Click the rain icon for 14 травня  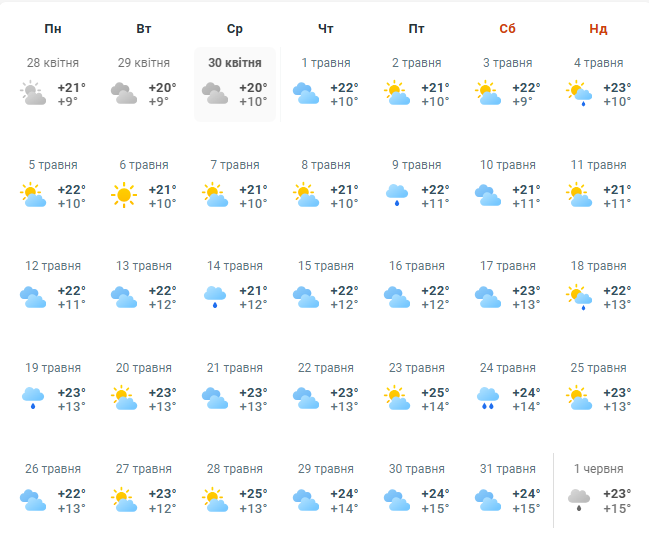pos(215,297)
